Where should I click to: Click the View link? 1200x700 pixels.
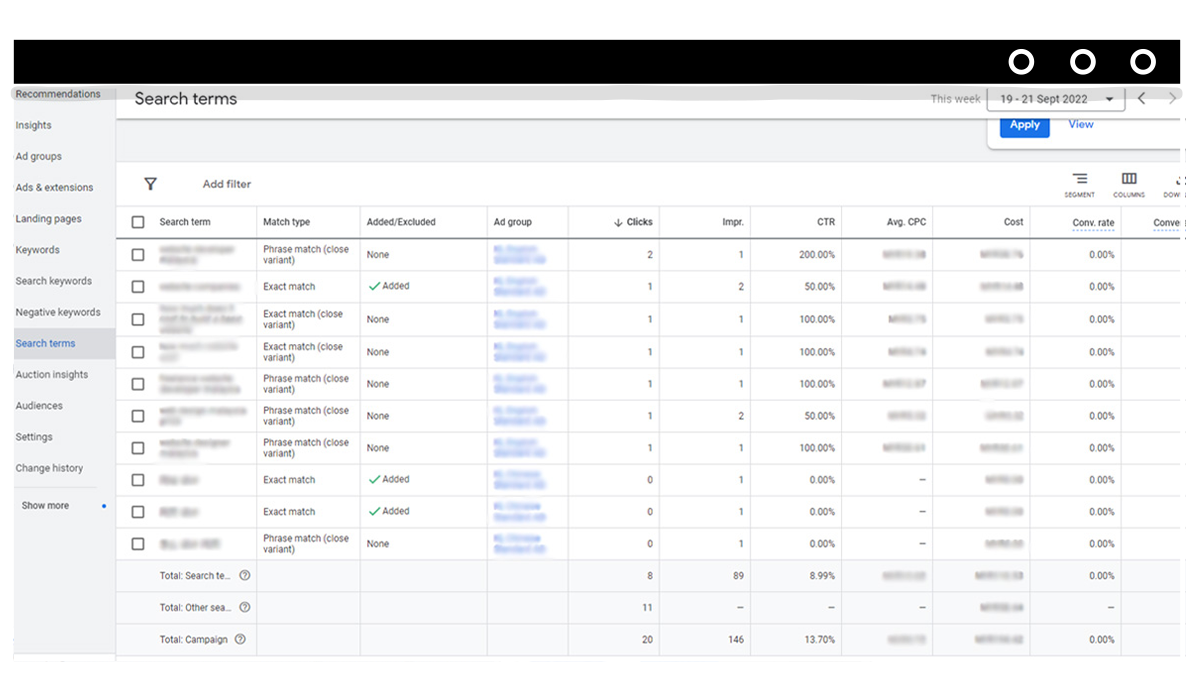(1081, 125)
